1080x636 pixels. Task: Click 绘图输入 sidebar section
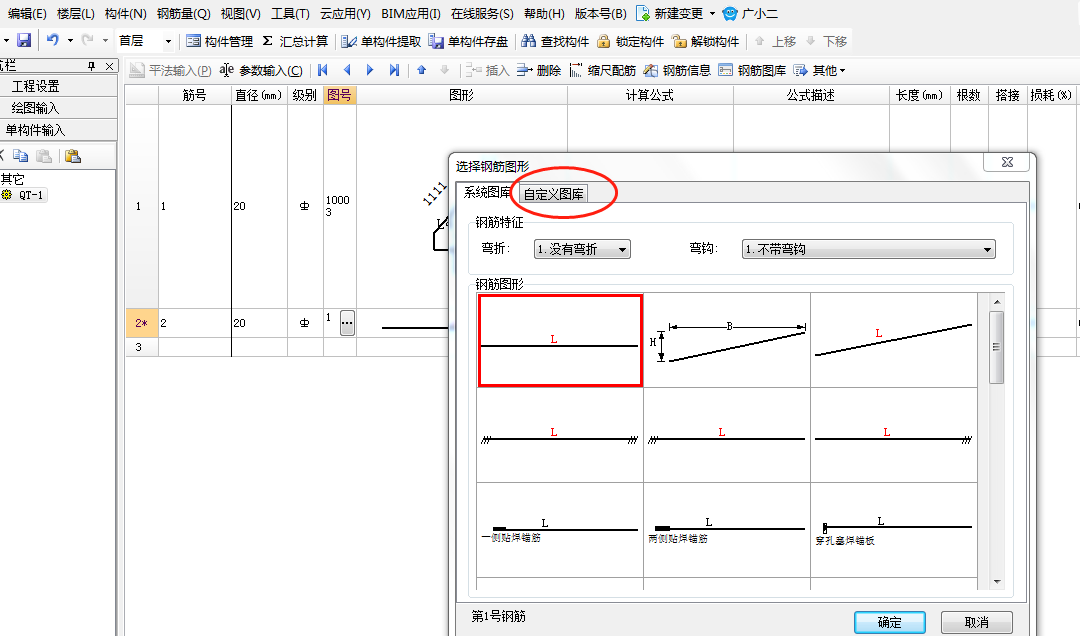point(59,108)
